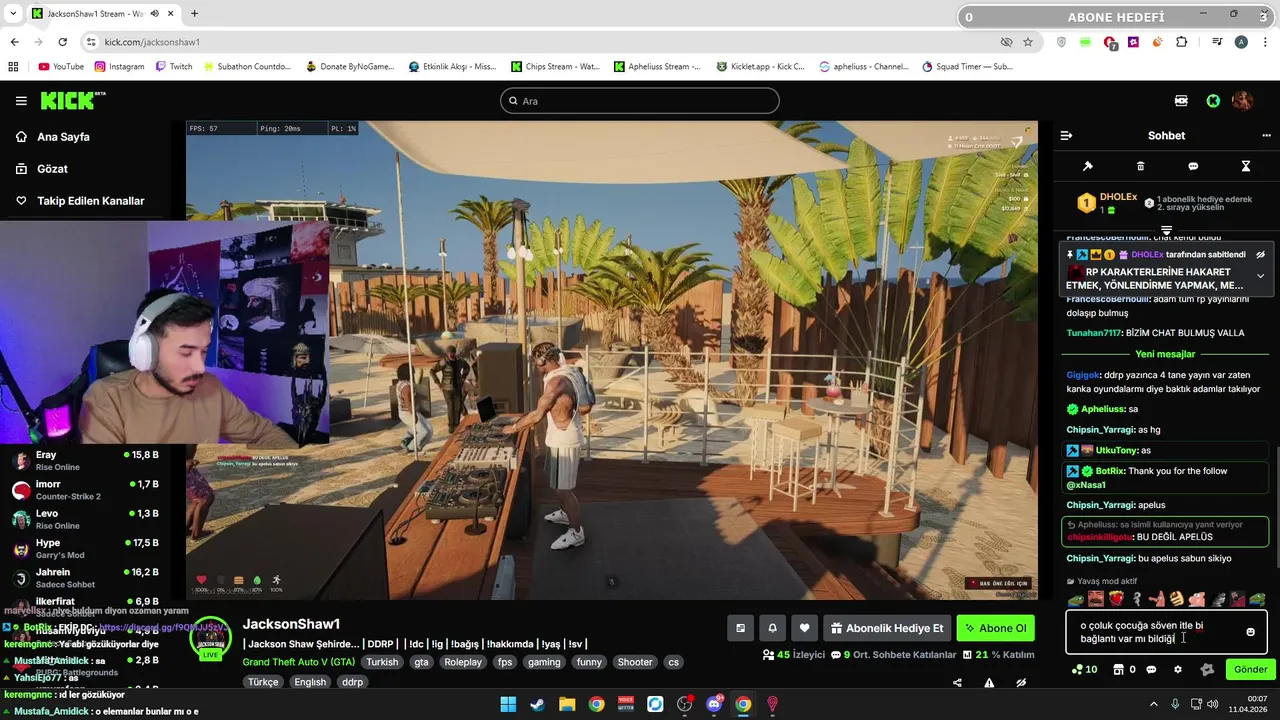The width and height of the screenshot is (1280, 720).
Task: Open the emoji picker in chat input
Action: coord(1250,632)
